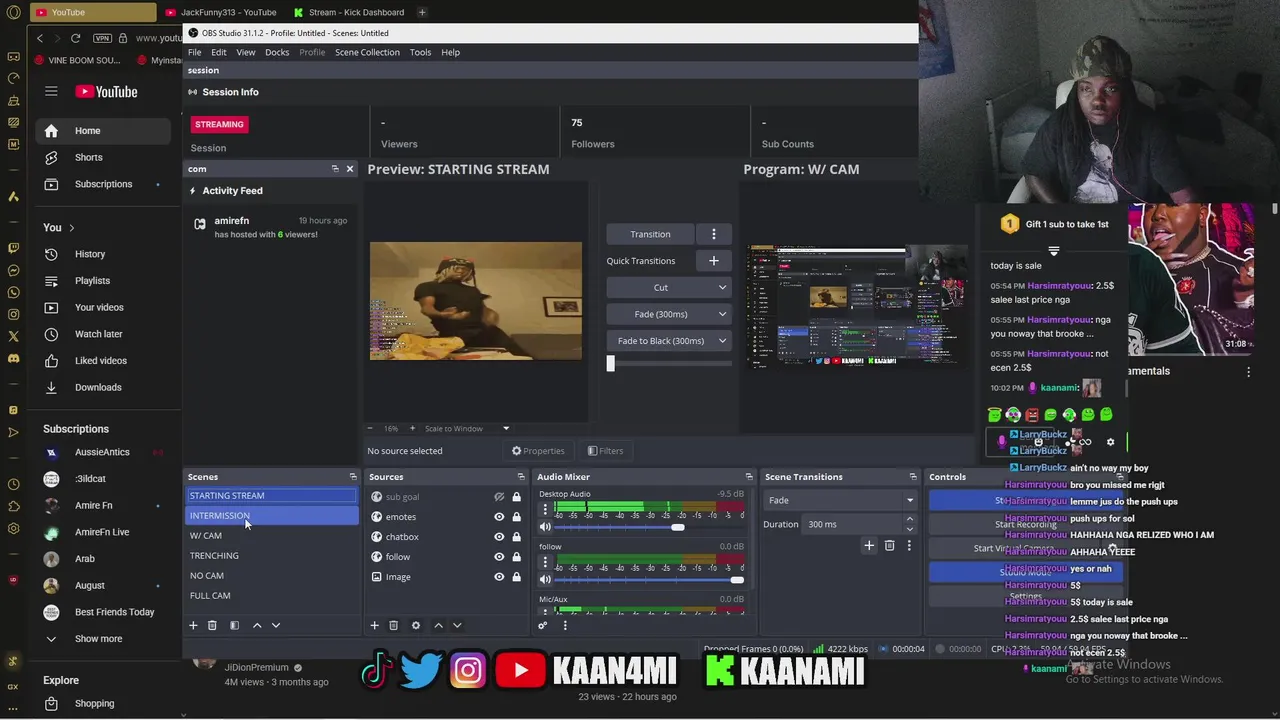1280x720 pixels.
Task: Open the Edit menu in OBS
Action: 219,52
